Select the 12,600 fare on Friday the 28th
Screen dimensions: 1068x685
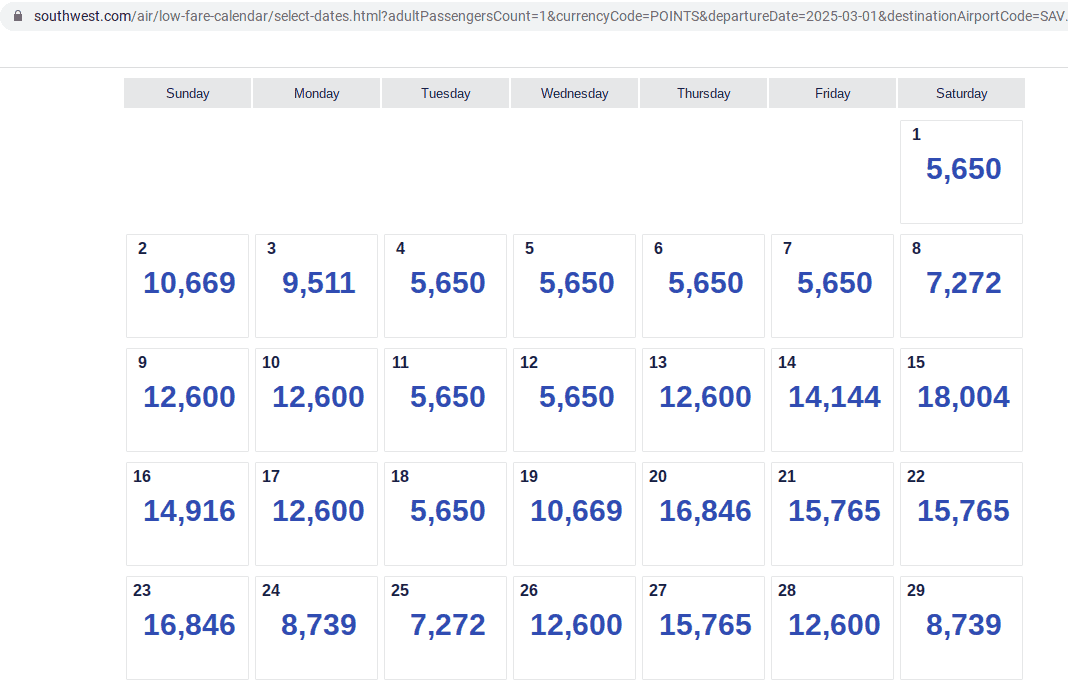[832, 625]
